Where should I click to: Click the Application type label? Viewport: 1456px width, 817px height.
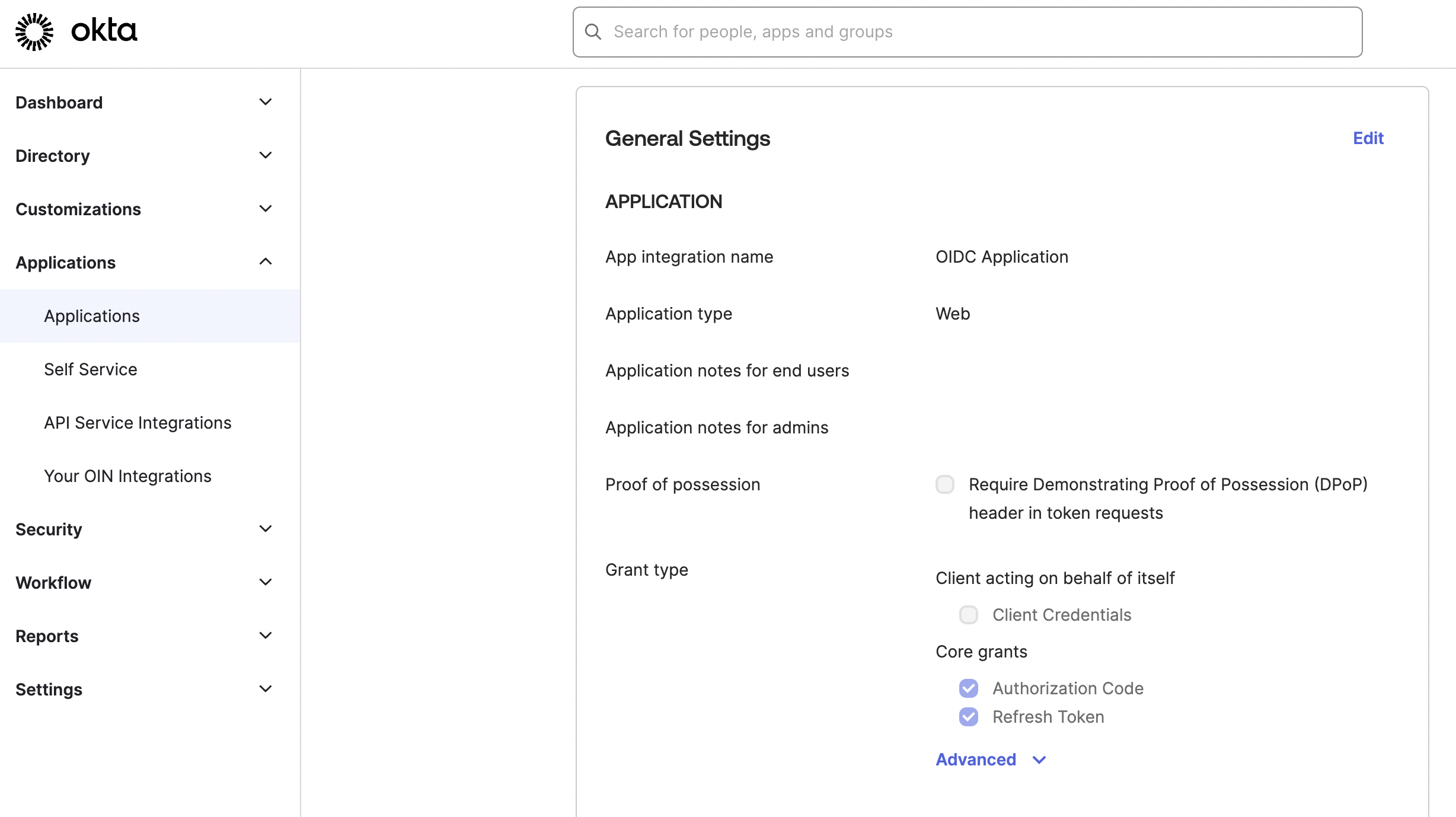[669, 314]
